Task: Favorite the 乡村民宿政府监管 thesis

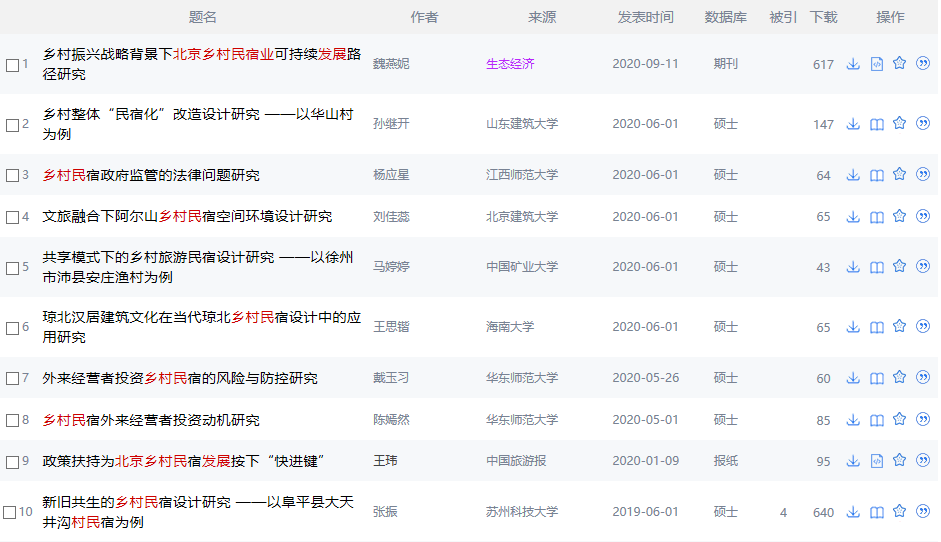Action: (x=899, y=174)
